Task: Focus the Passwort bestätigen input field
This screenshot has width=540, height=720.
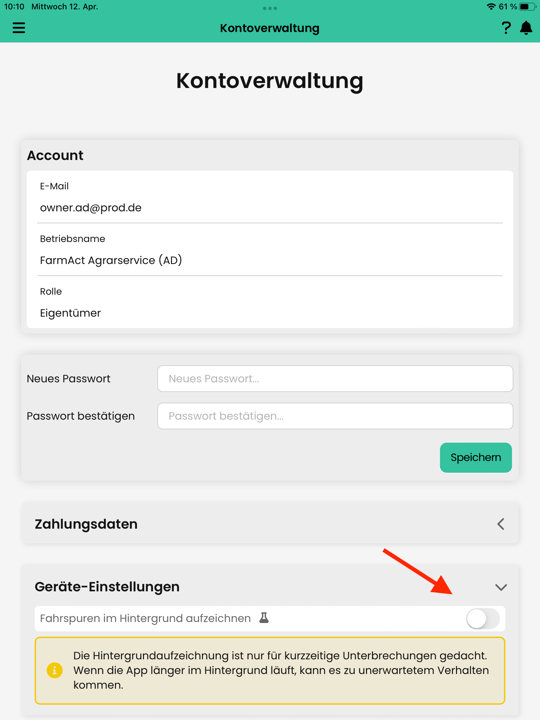Action: 335,416
